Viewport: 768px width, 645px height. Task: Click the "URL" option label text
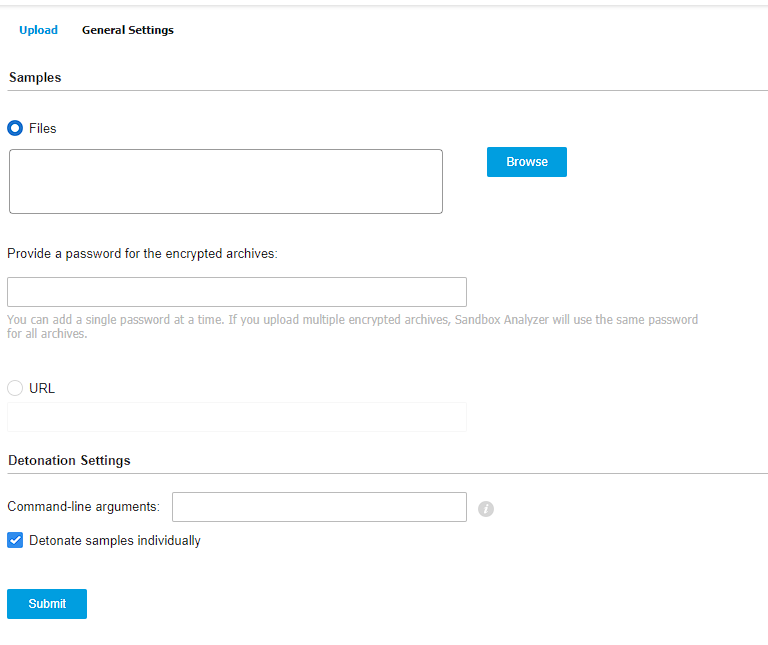[x=42, y=388]
